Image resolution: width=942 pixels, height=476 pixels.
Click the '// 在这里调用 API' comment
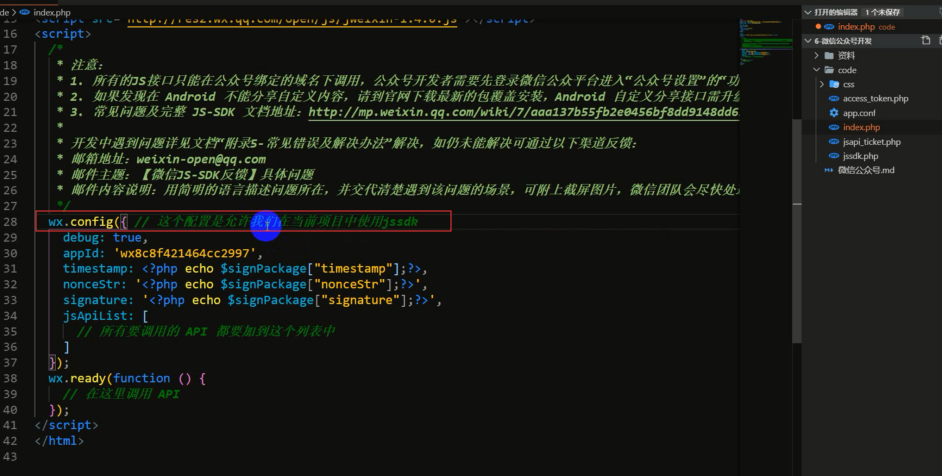[x=121, y=394]
